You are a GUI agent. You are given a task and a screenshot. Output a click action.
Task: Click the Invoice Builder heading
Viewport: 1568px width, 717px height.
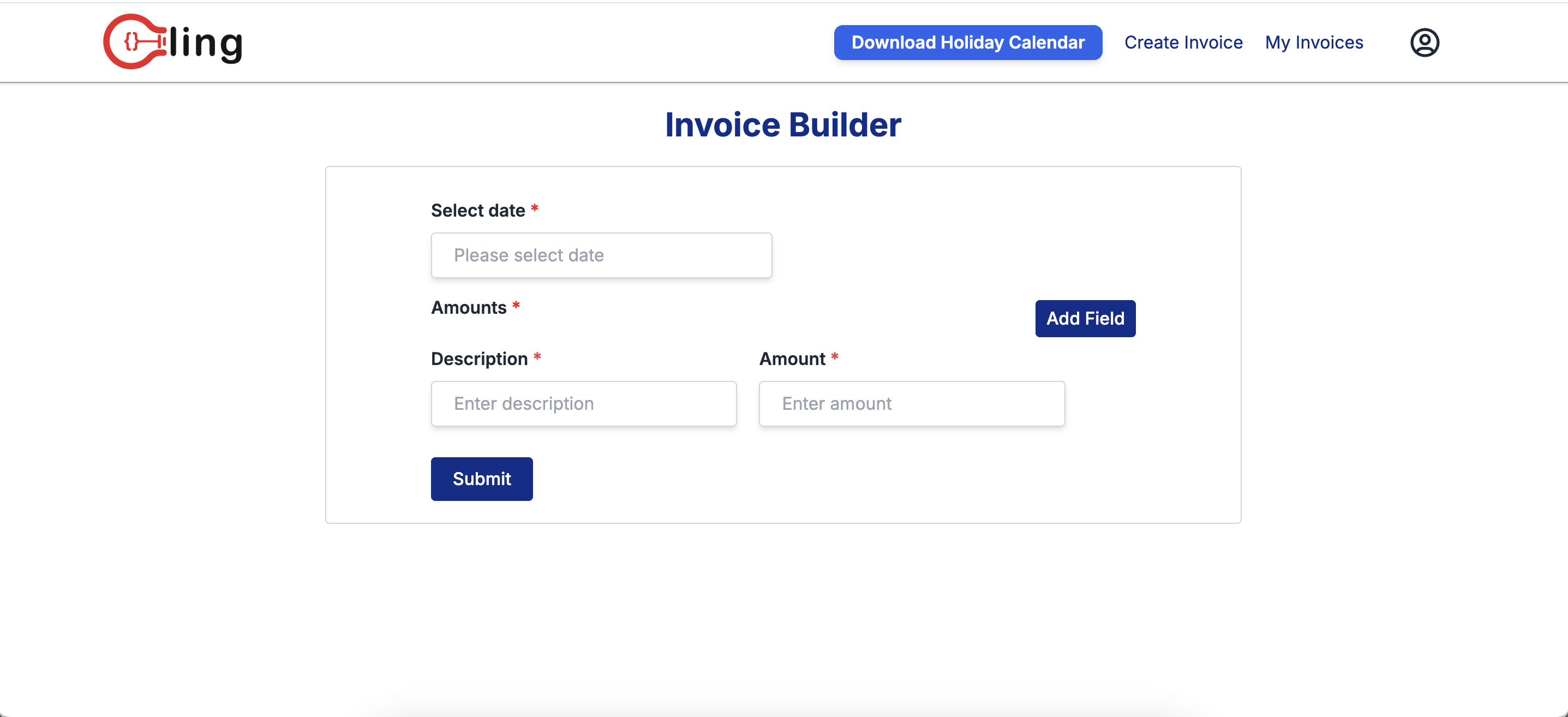(783, 125)
